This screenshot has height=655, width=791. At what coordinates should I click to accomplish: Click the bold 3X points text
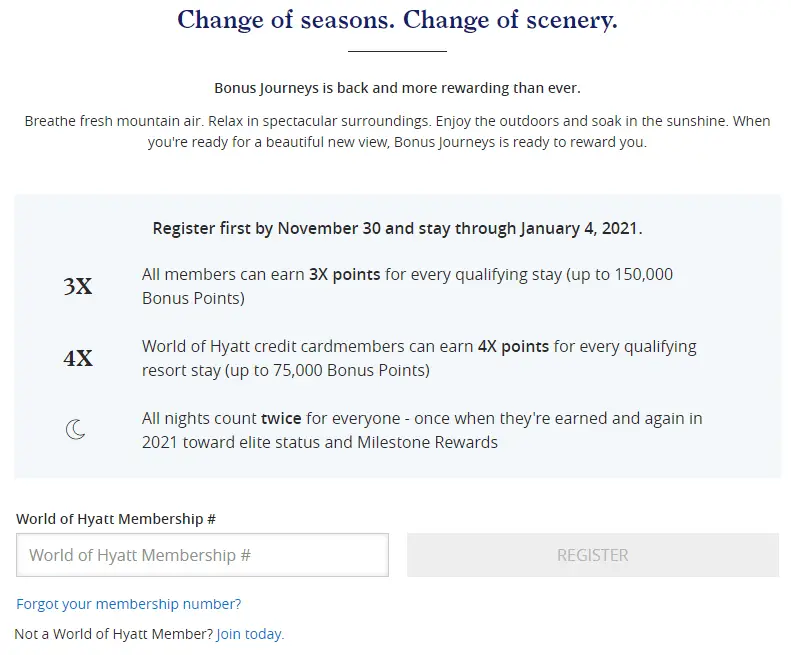coord(345,274)
